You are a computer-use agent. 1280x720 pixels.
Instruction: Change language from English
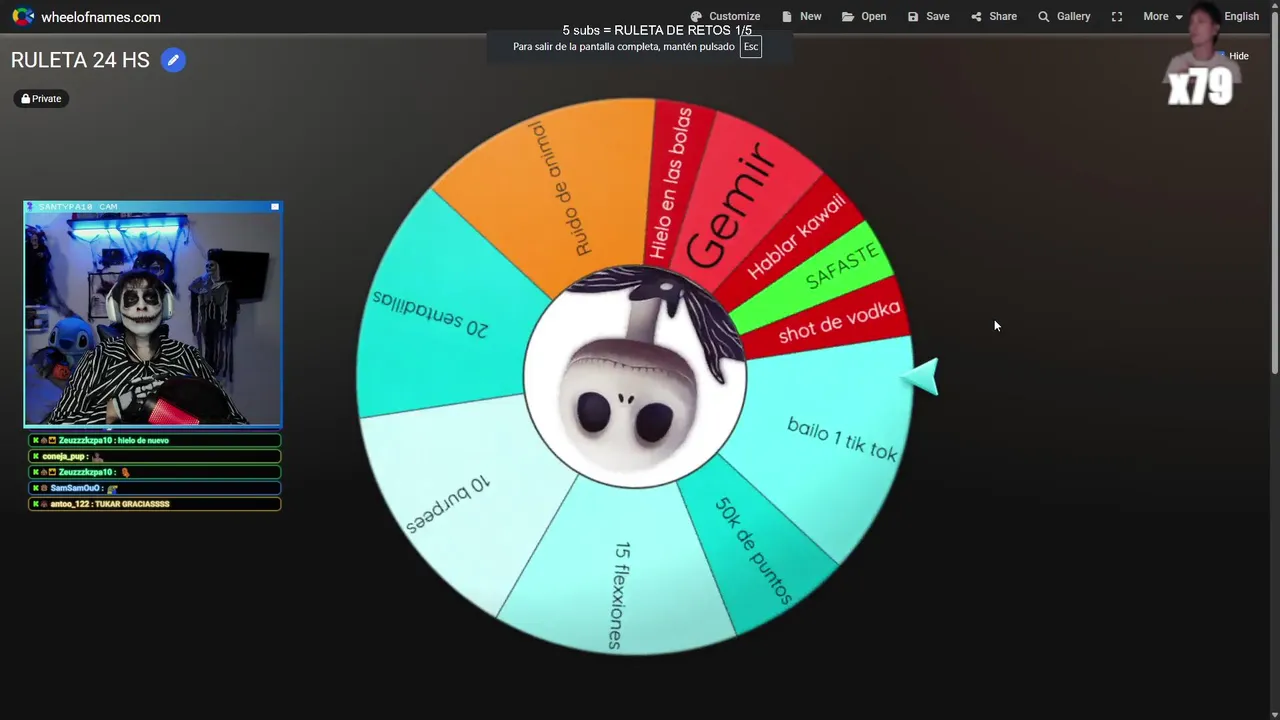pos(1241,16)
